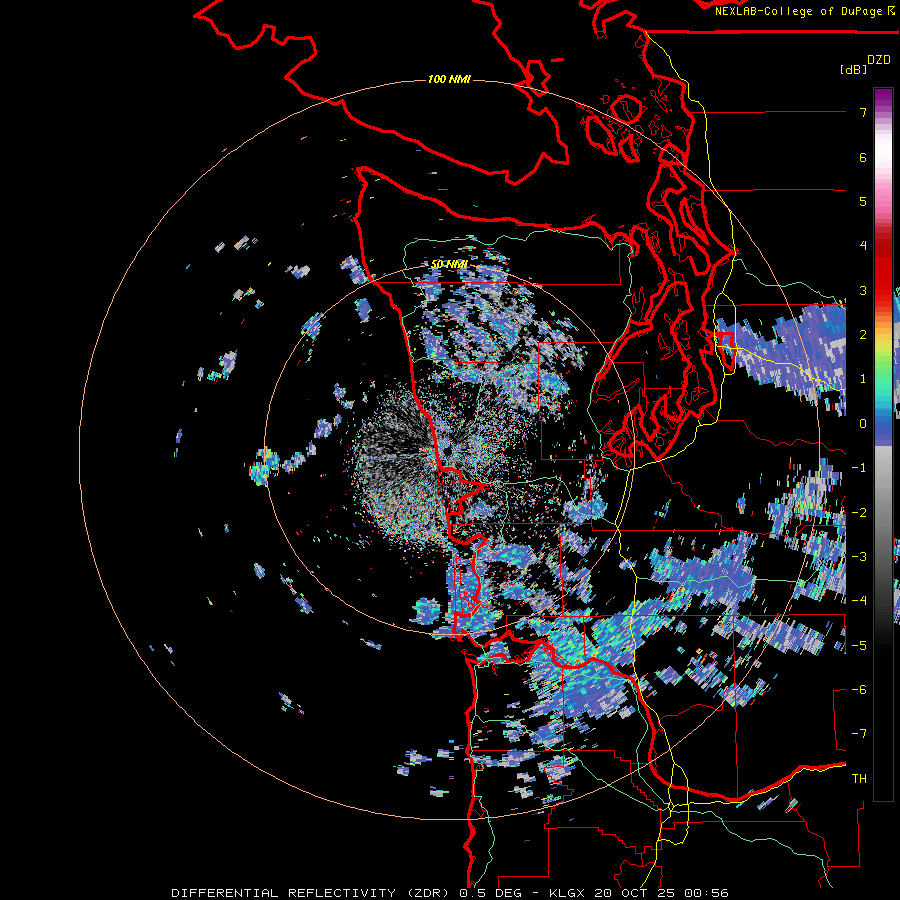The width and height of the screenshot is (900, 900).
Task: Click the color scale value -2 label
Action: point(859,512)
